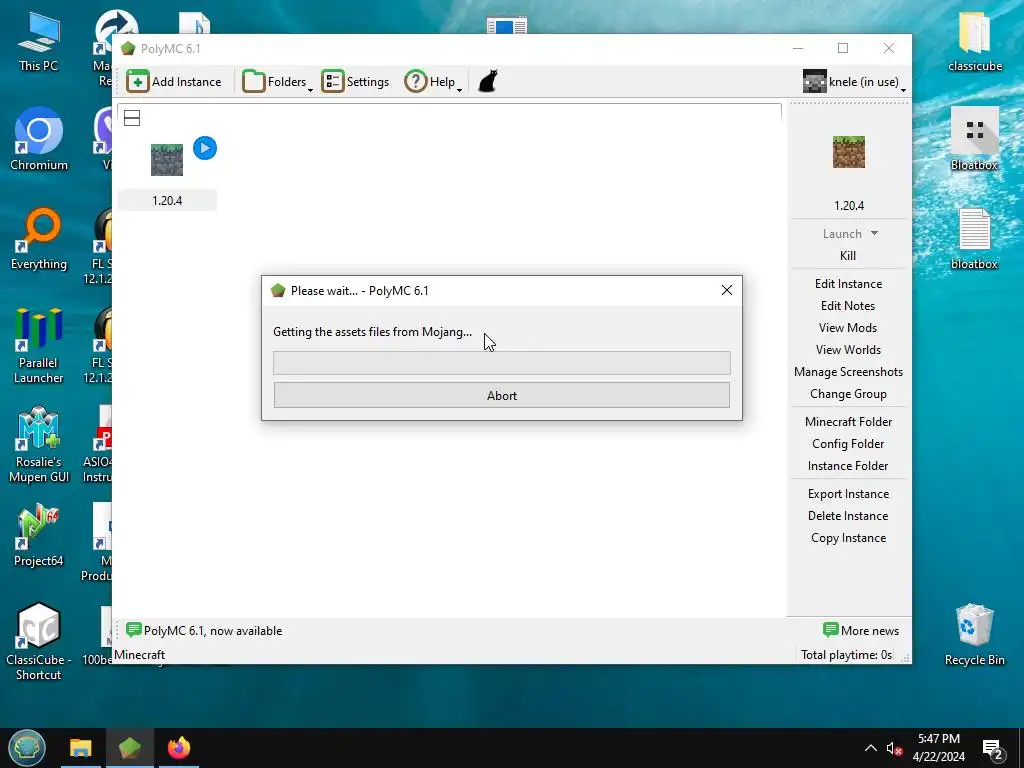Open the Config Folder
1024x768 pixels.
848,444
